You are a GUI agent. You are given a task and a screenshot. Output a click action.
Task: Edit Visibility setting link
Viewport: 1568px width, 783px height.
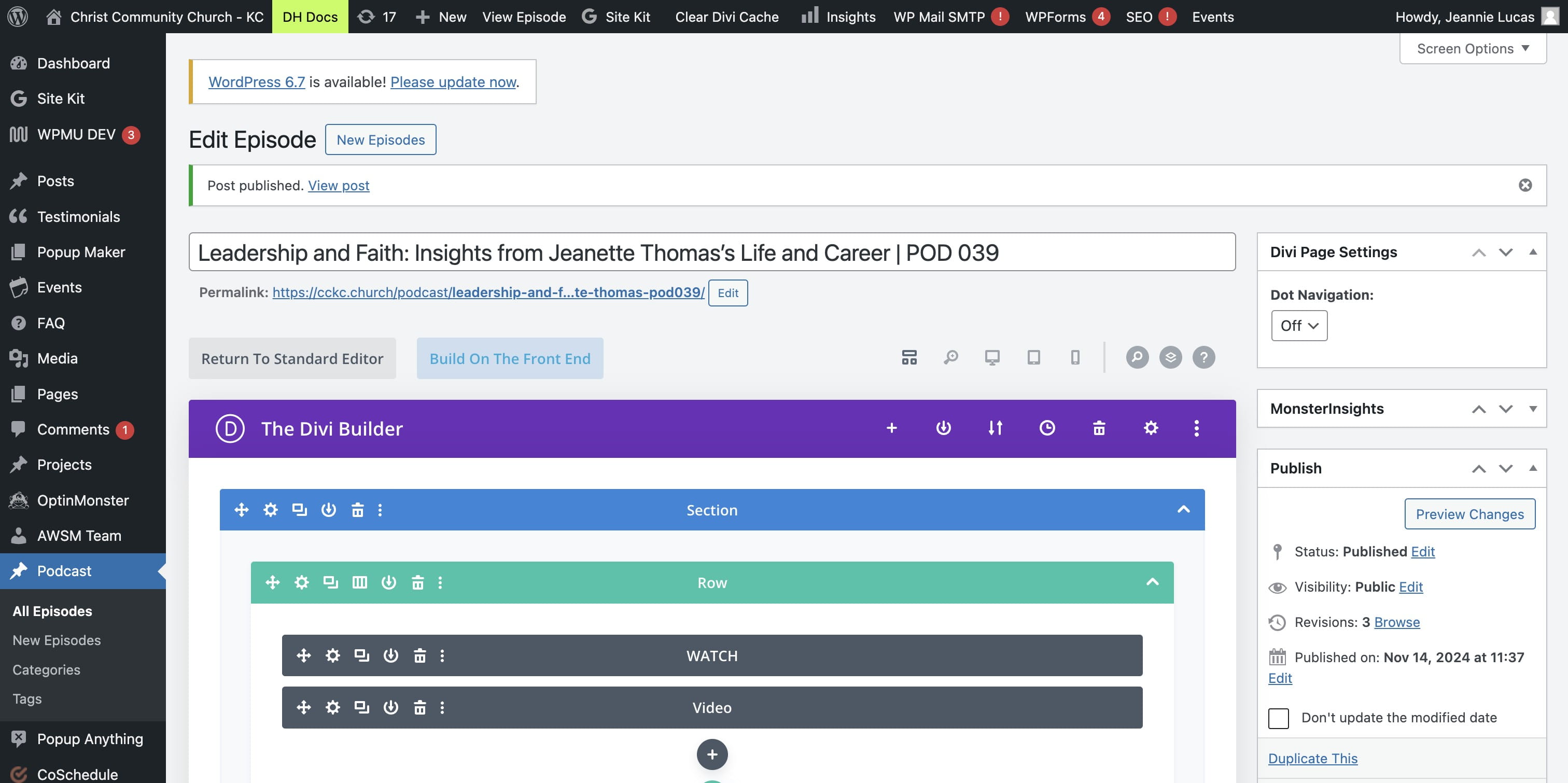1411,587
